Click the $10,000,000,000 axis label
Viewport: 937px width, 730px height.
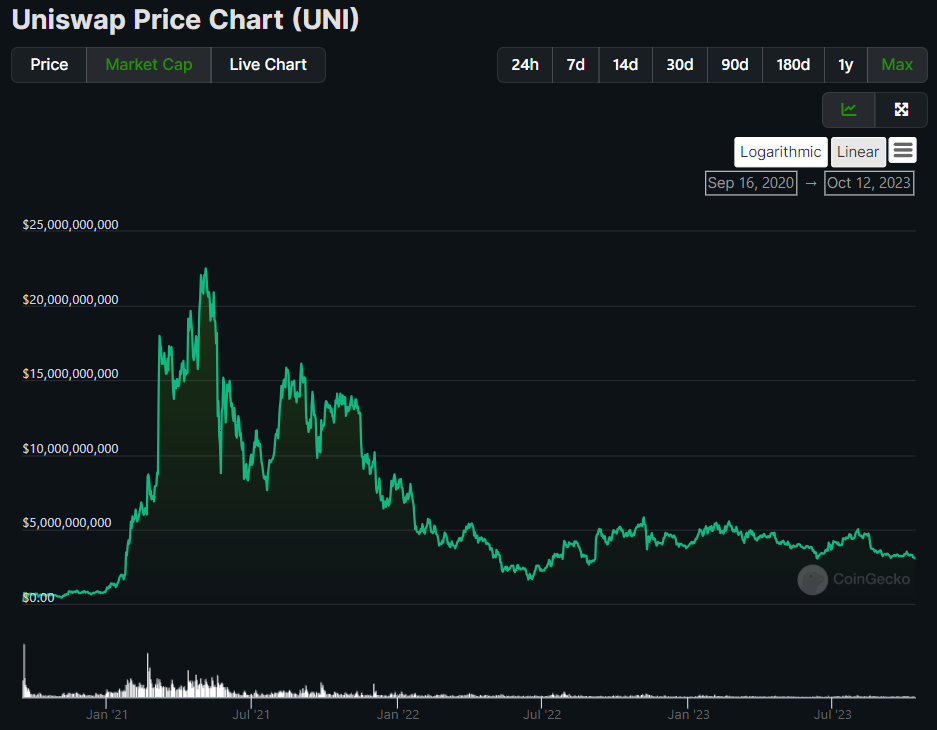tap(71, 449)
